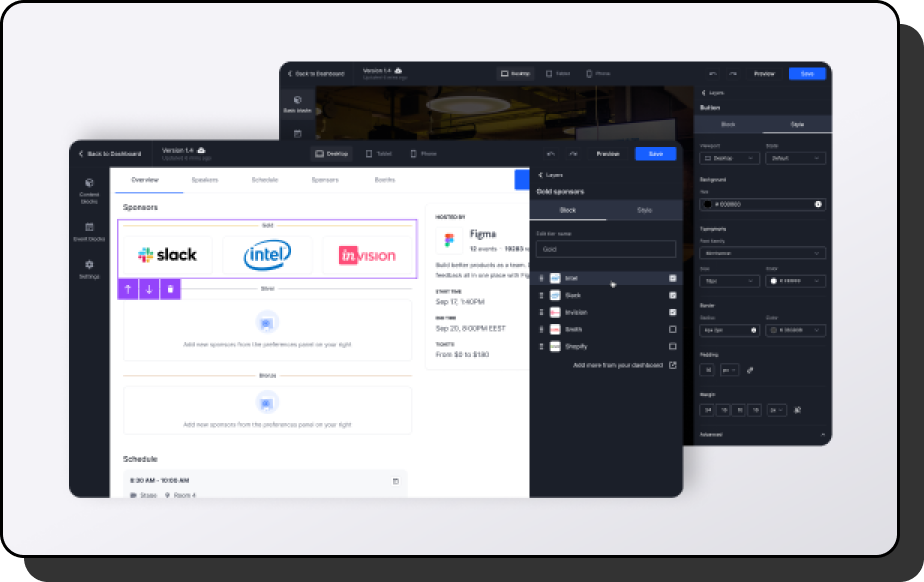The height and width of the screenshot is (582, 924).
Task: Go back to Layers in back window panel
Action: pyautogui.click(x=712, y=93)
